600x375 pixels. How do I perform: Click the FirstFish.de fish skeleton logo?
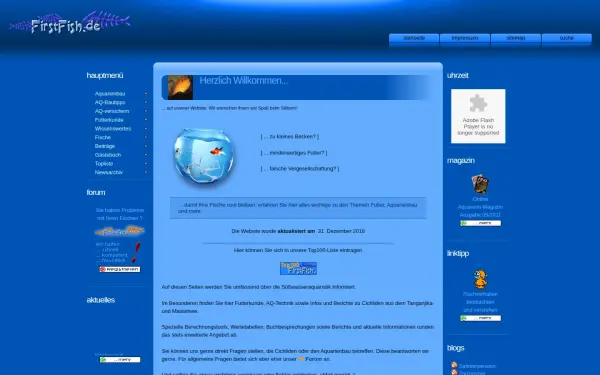[70, 23]
